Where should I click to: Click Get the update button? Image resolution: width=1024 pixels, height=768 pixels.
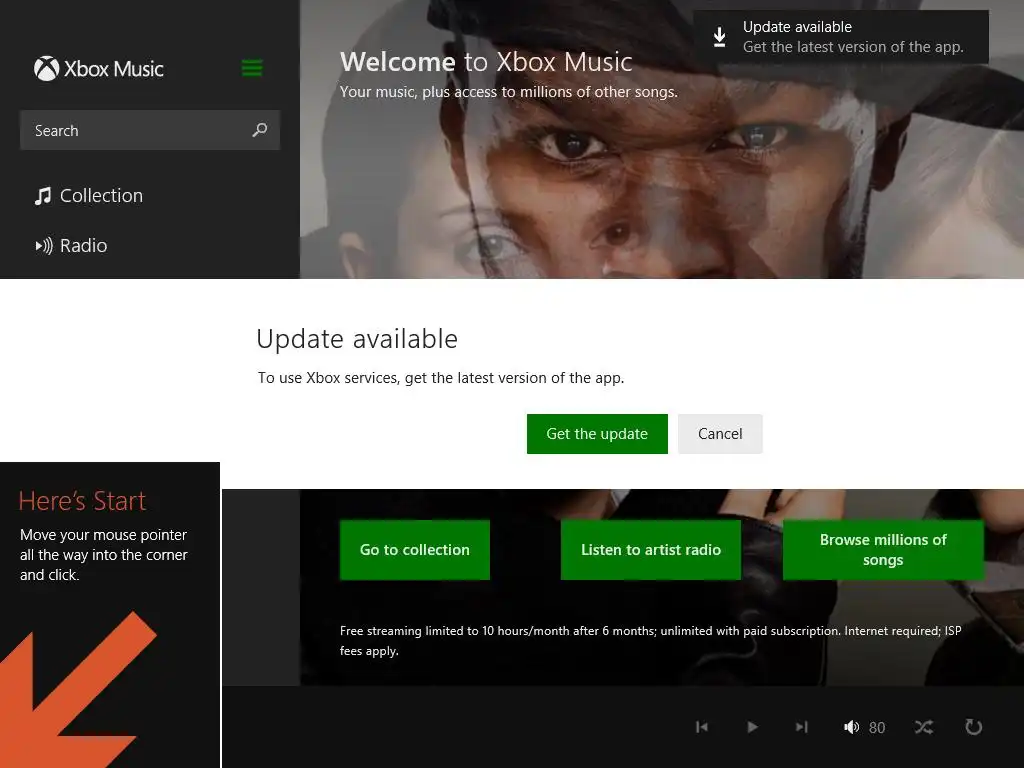click(x=597, y=434)
